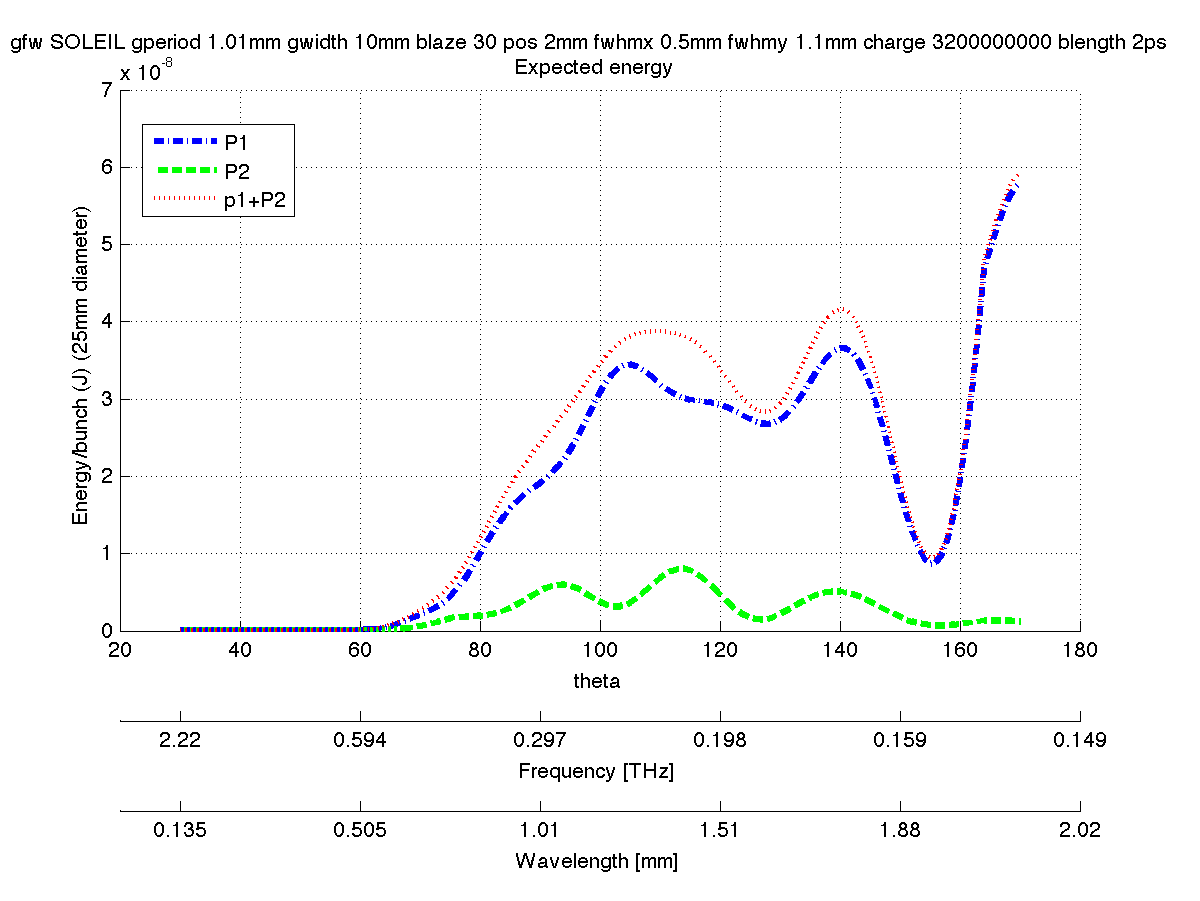Click y-axis tick label 7
Image resolution: width=1200 pixels, height=901 pixels.
[107, 90]
